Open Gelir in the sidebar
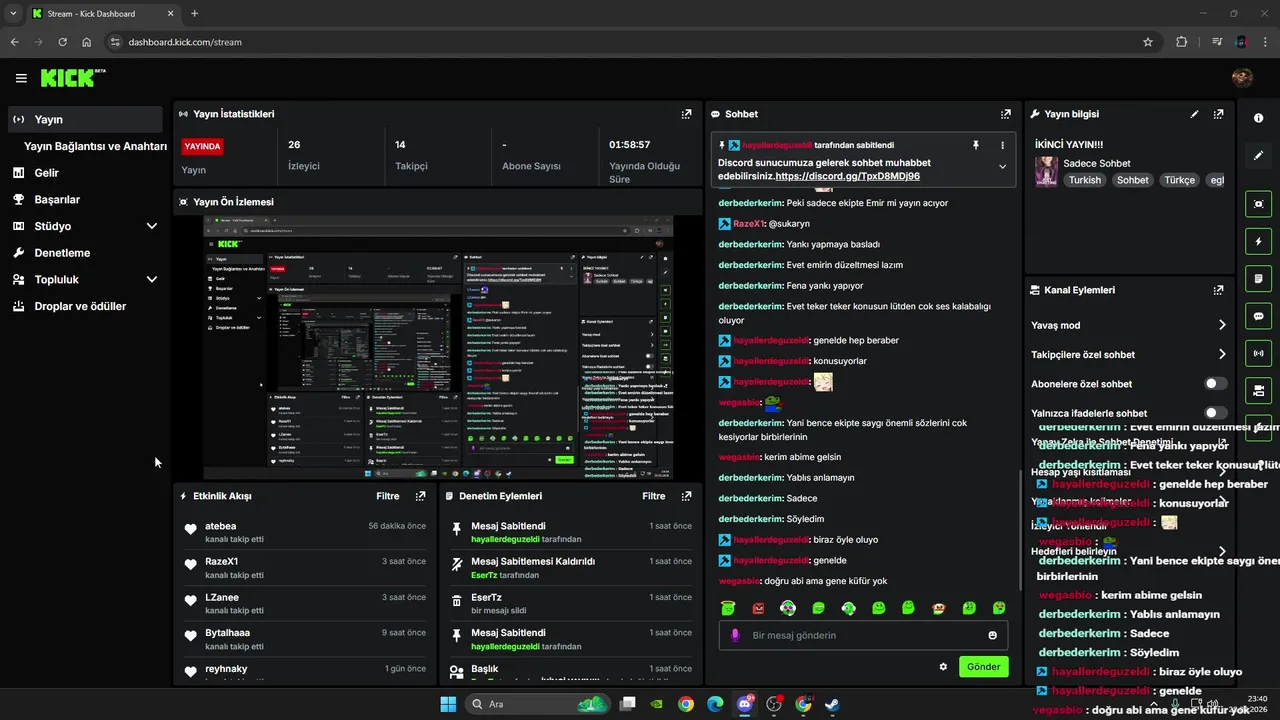 coord(85,173)
